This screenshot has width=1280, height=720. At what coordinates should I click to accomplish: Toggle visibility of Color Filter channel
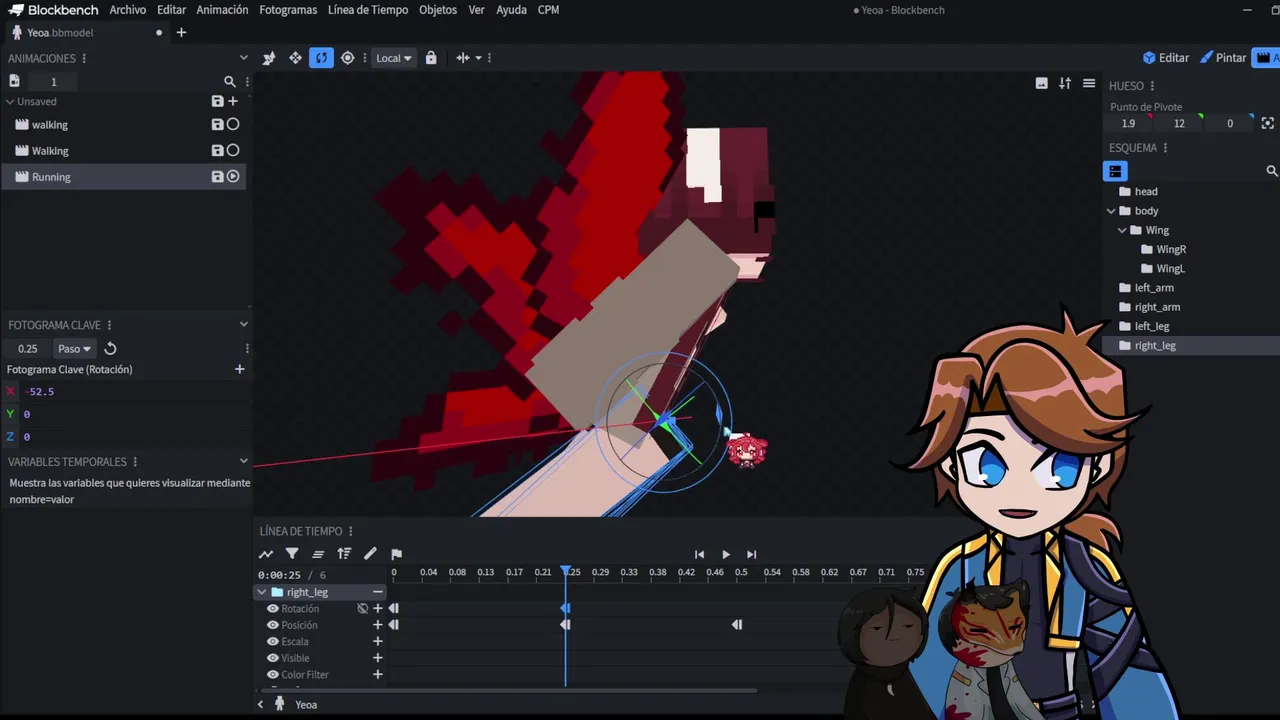(x=272, y=675)
